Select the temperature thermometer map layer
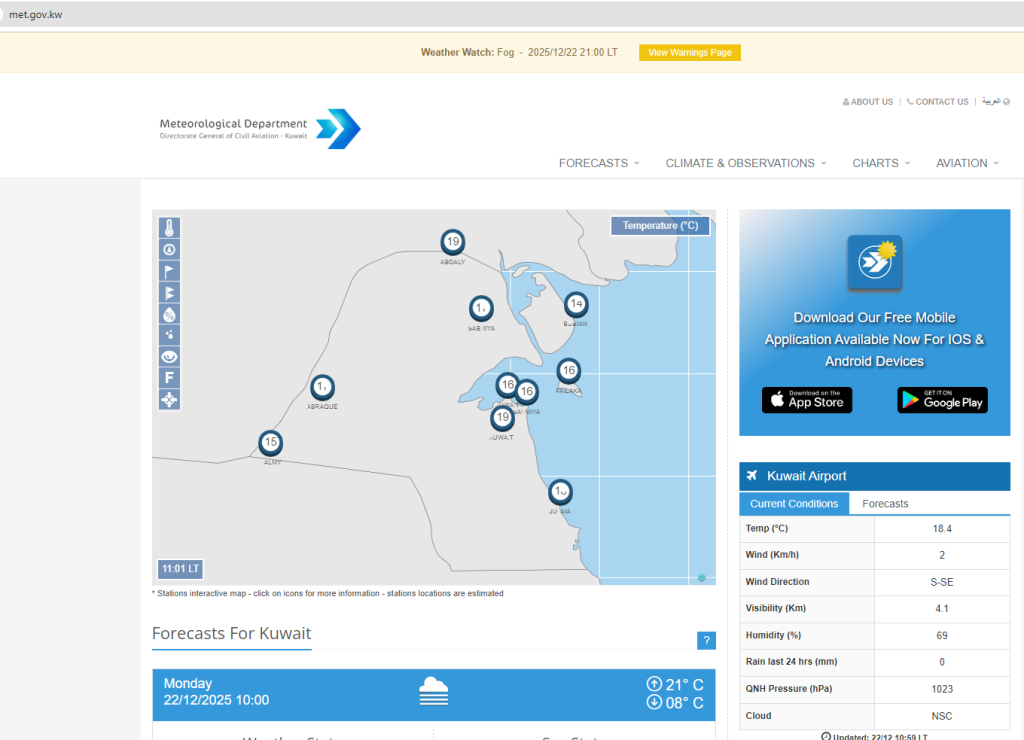 click(170, 228)
